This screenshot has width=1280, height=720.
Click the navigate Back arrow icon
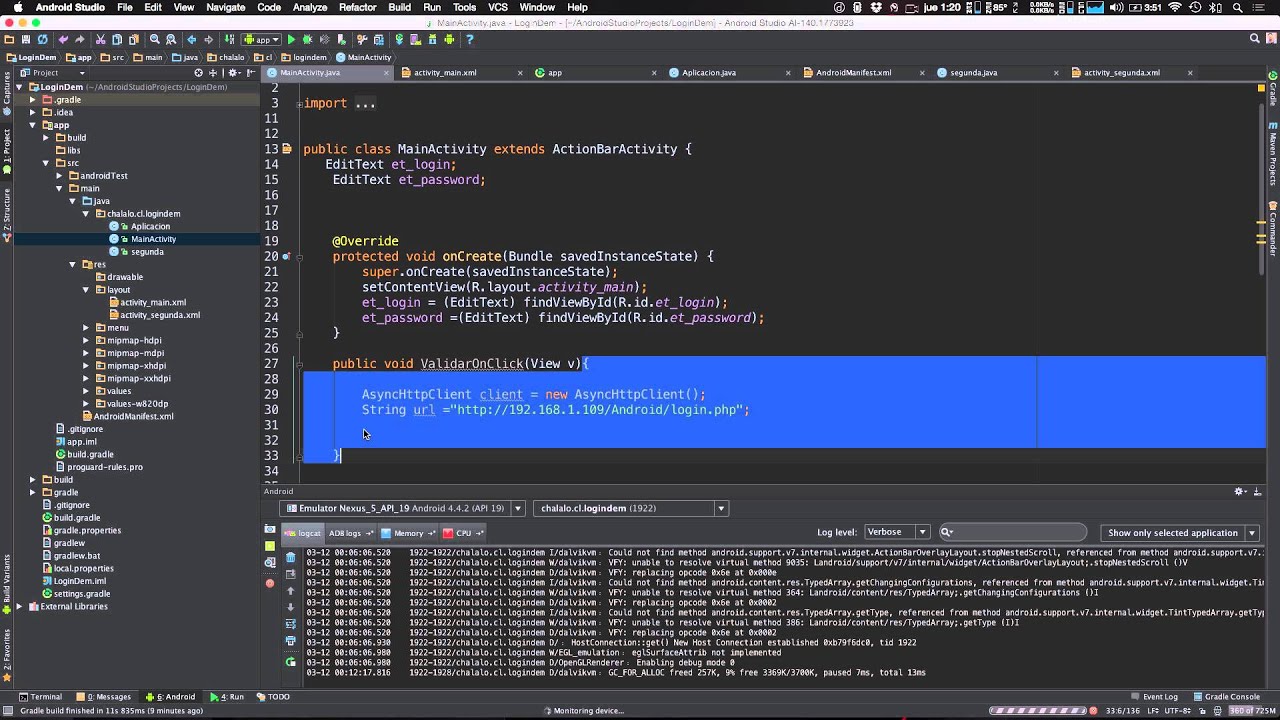tap(192, 40)
